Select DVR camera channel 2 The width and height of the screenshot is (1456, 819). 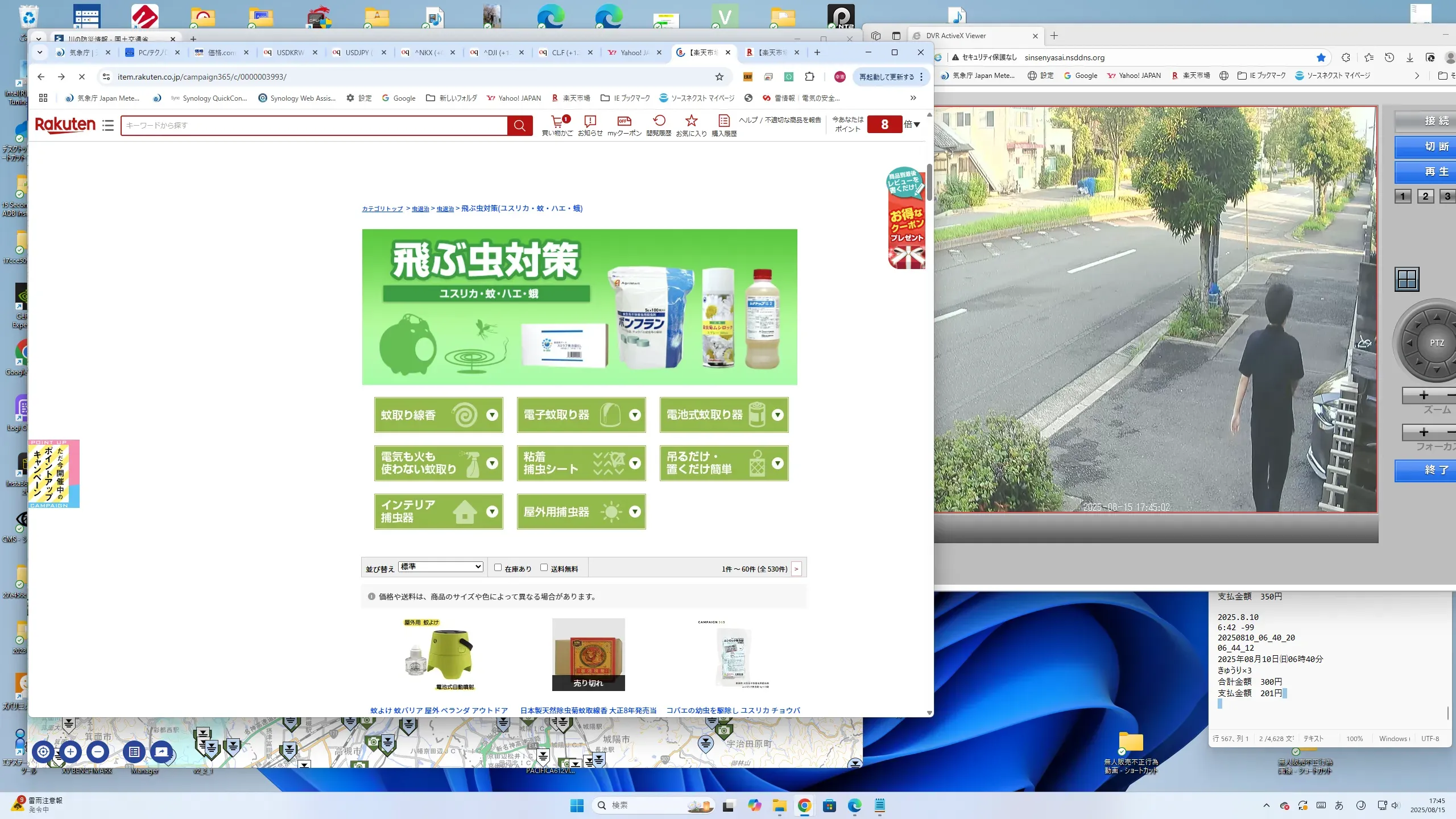[1425, 196]
